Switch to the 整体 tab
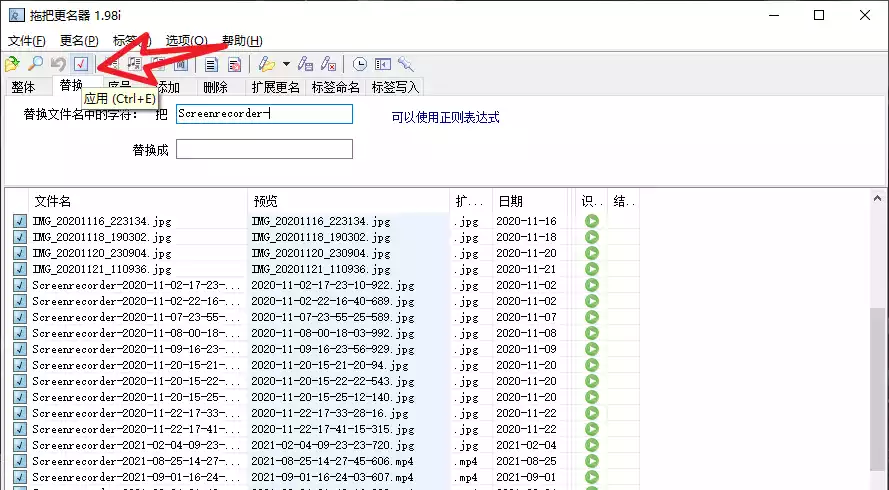 (x=23, y=87)
